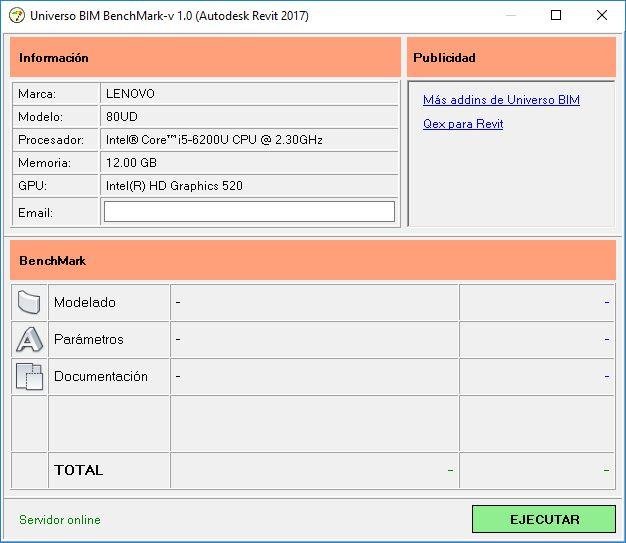Open the Más addins de Universo BIM link

click(x=501, y=100)
